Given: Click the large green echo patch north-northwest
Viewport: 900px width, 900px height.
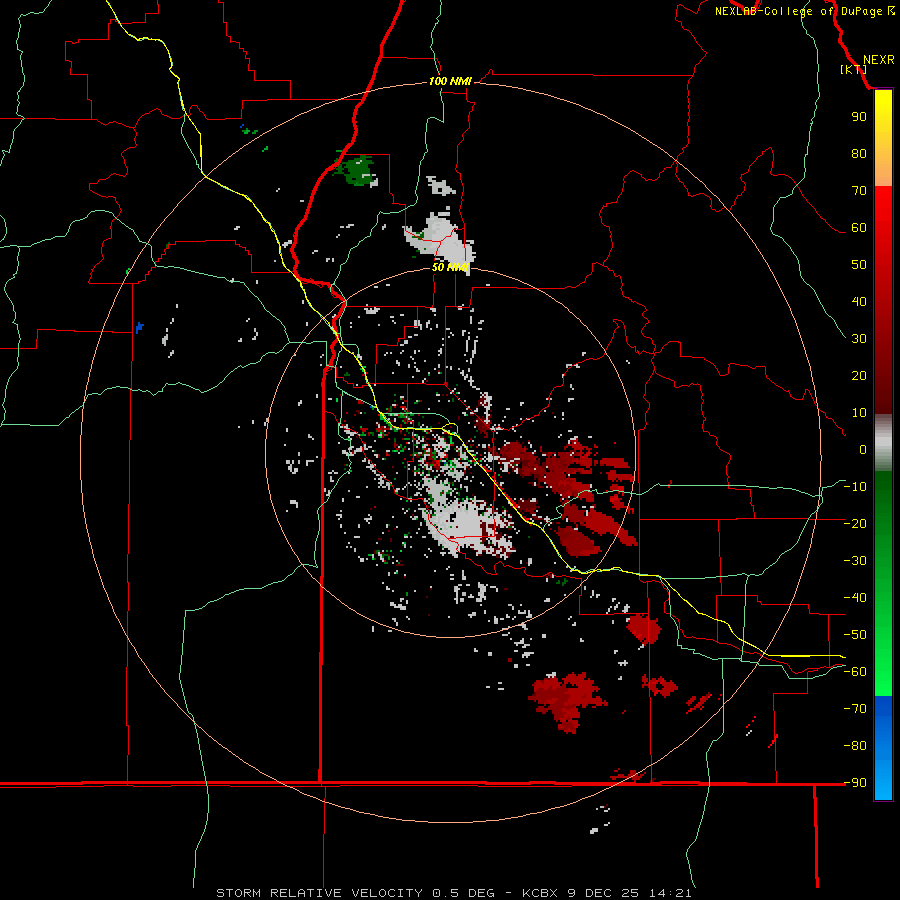Looking at the screenshot, I should point(356,170).
